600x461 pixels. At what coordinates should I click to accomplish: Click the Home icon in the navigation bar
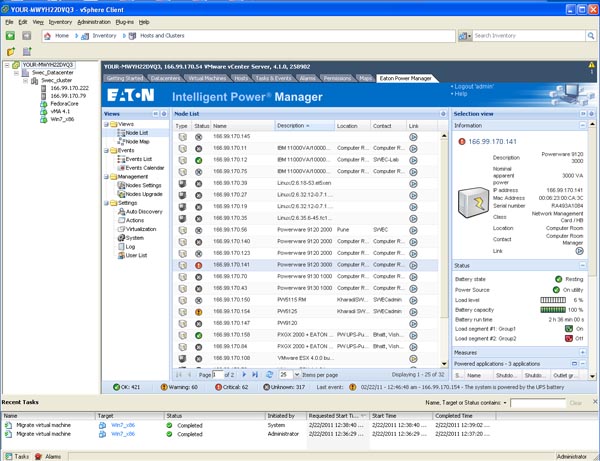[x=47, y=36]
